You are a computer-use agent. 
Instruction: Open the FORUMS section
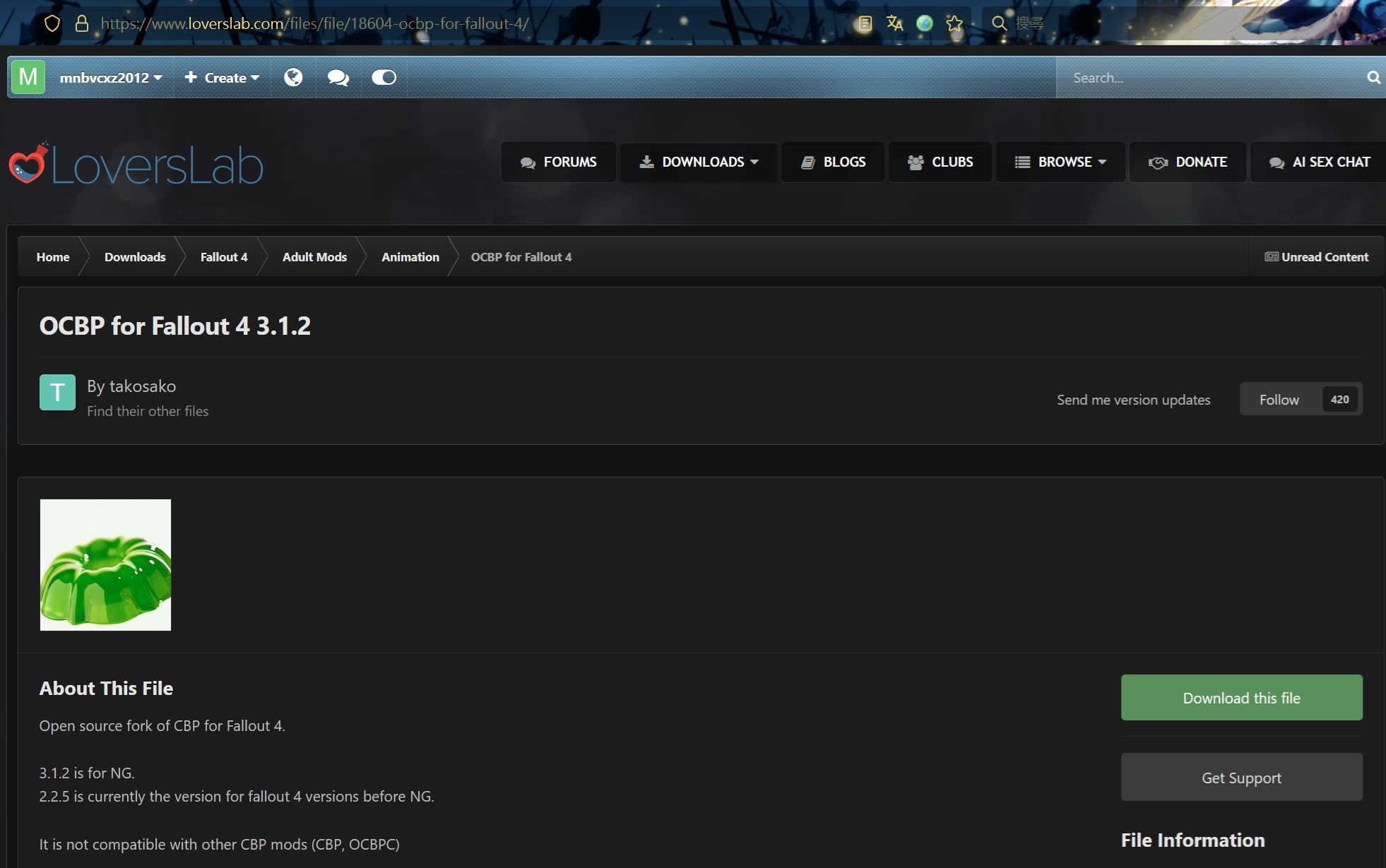coord(559,162)
